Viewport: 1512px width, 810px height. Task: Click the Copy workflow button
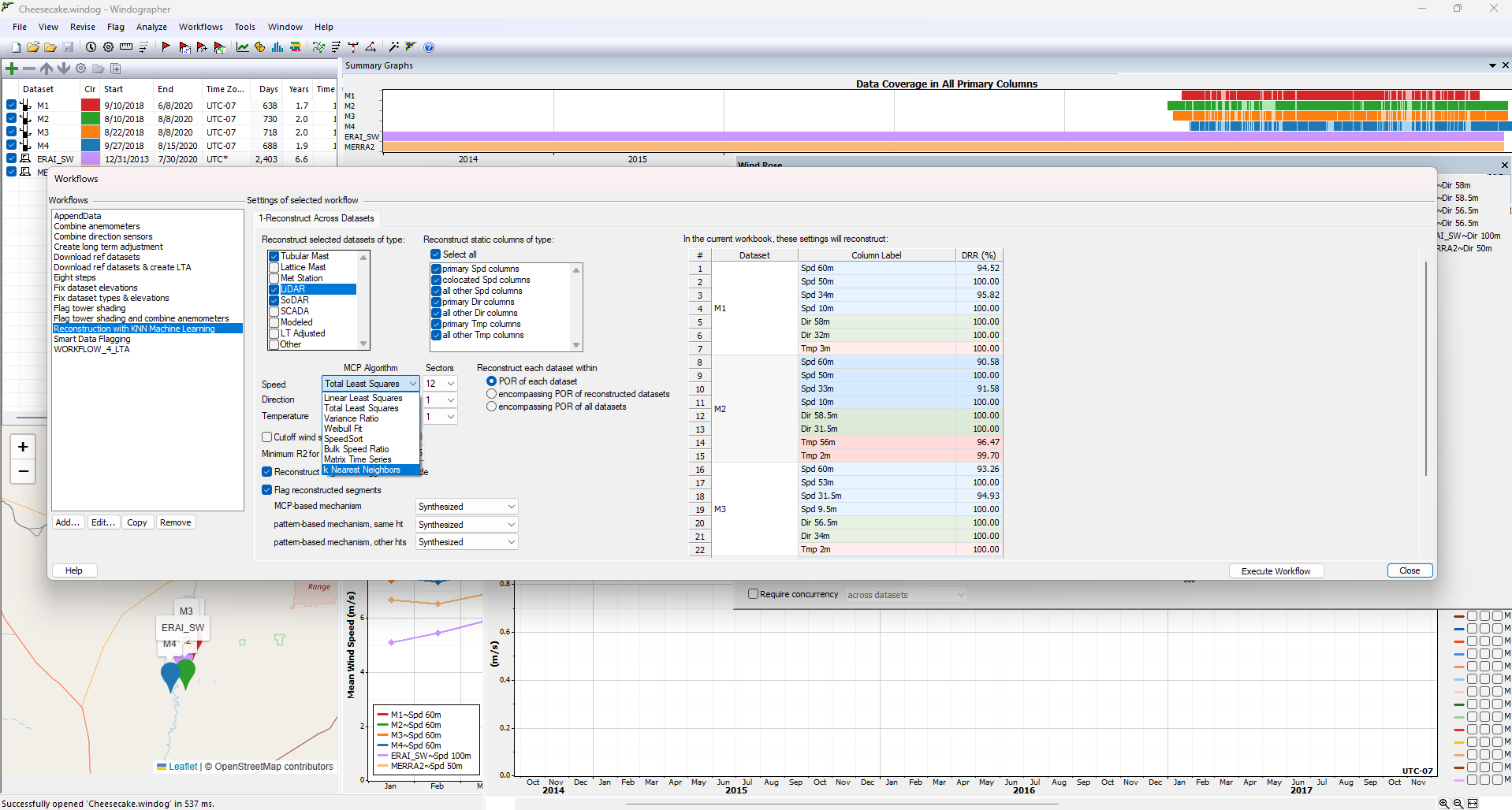[x=136, y=522]
